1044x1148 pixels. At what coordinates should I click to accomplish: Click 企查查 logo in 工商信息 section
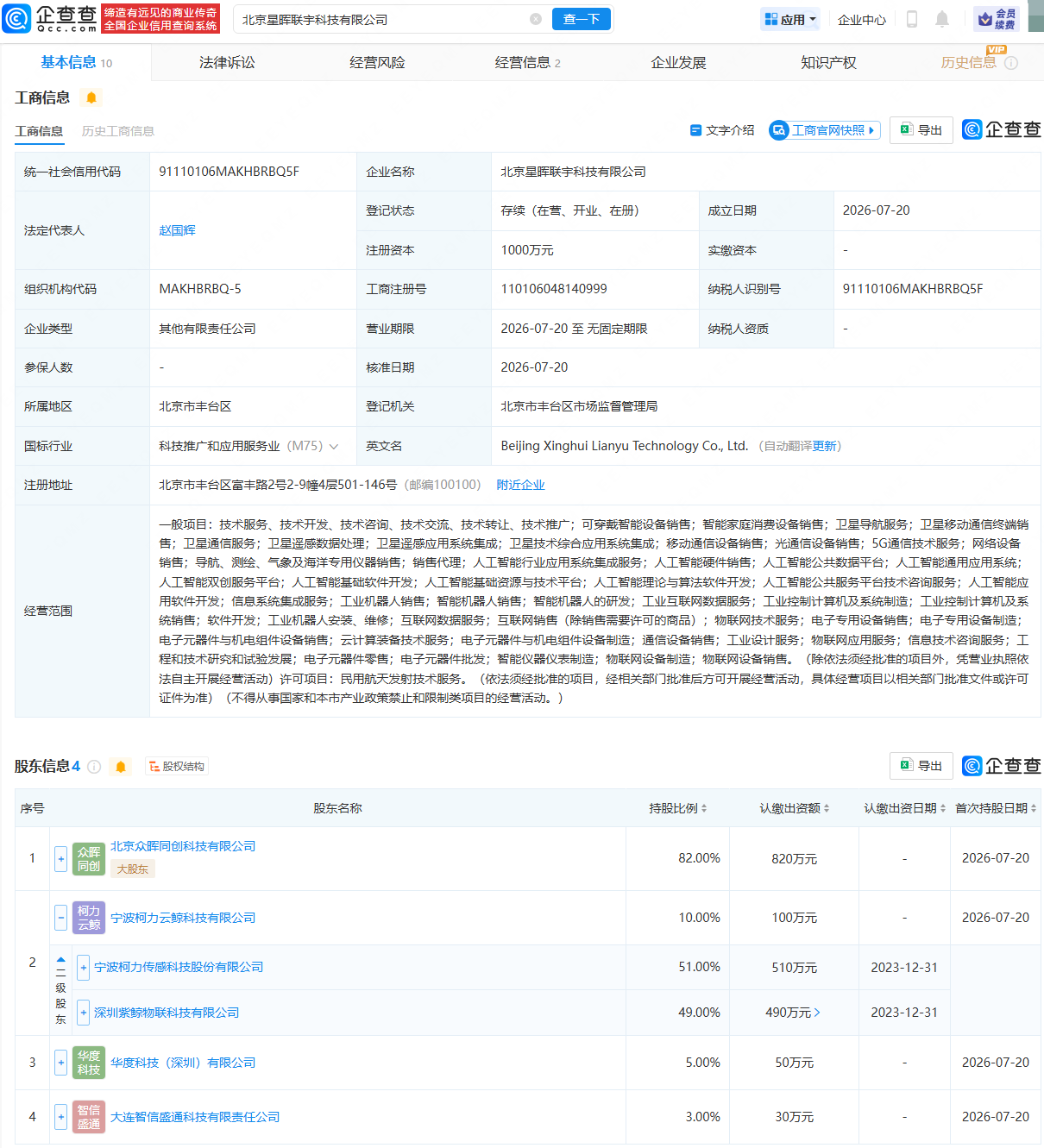tap(1002, 130)
